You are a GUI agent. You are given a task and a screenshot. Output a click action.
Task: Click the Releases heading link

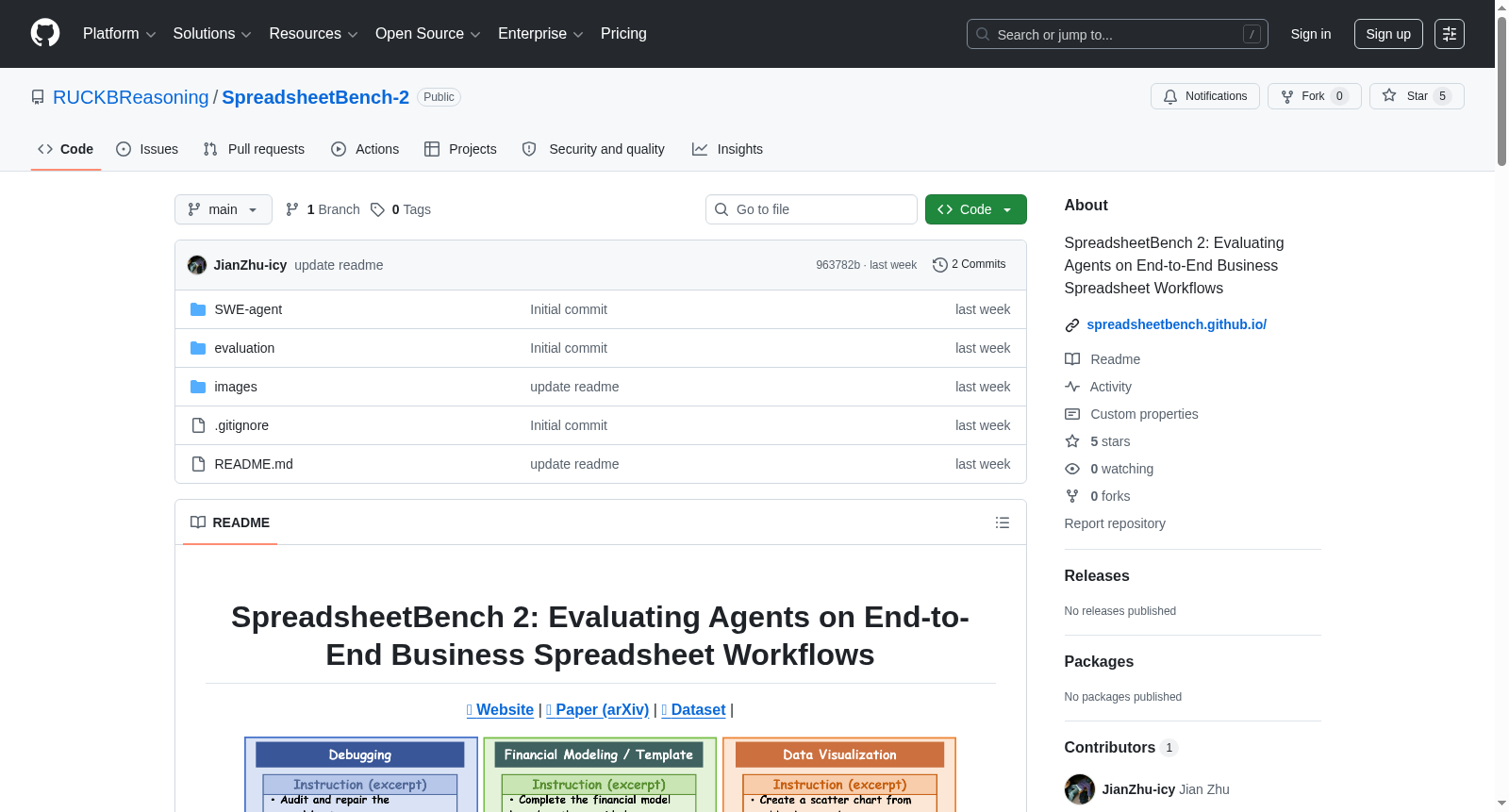[x=1097, y=575]
